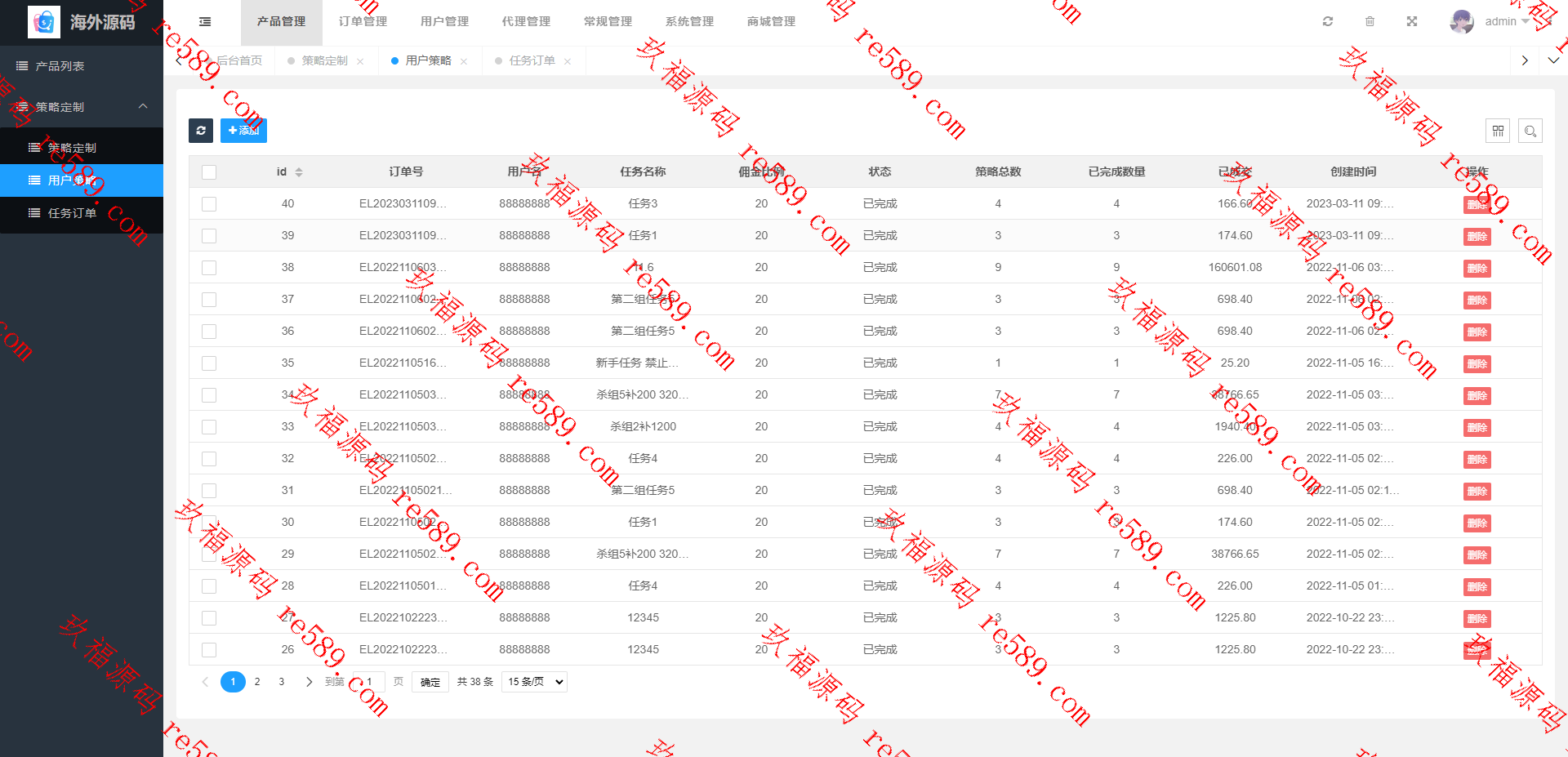Enter fullscreen mode via header icon
The height and width of the screenshot is (757, 1568).
click(1412, 21)
